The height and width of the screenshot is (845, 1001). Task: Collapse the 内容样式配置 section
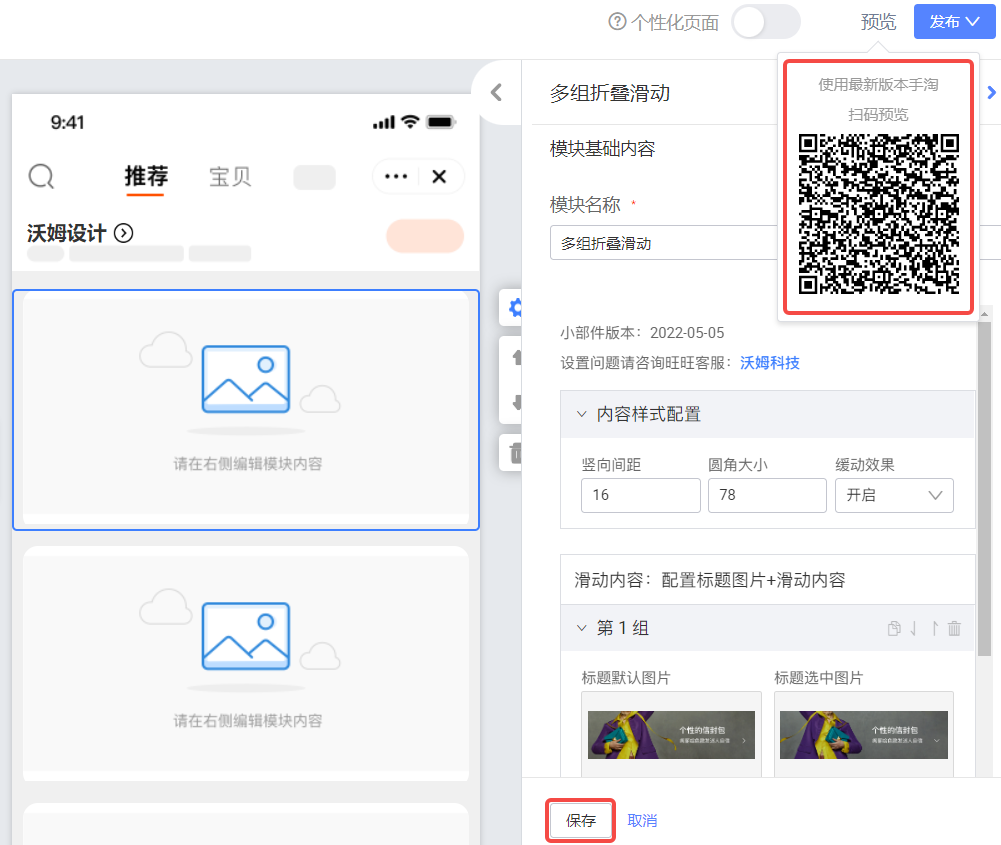582,414
